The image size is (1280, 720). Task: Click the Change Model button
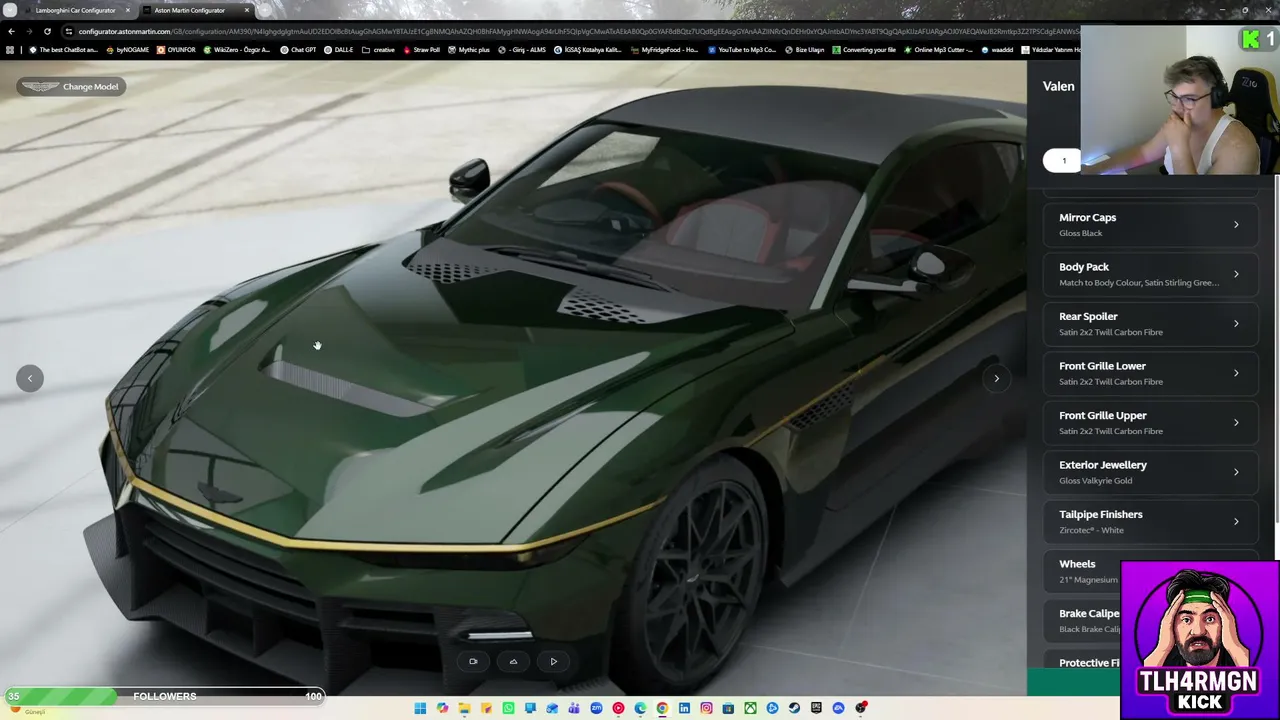point(71,86)
